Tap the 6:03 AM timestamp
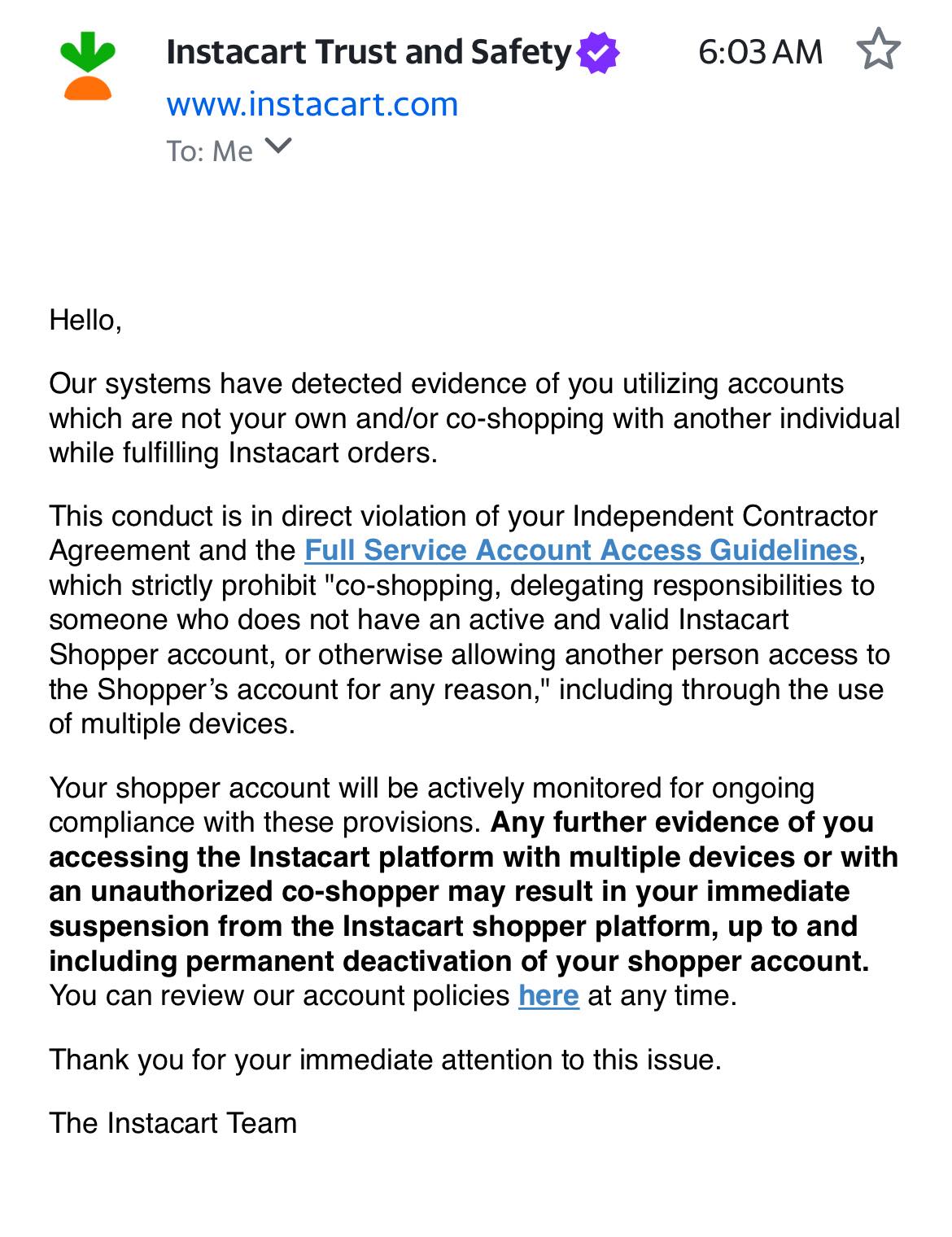Image resolution: width=952 pixels, height=1237 pixels. click(761, 52)
